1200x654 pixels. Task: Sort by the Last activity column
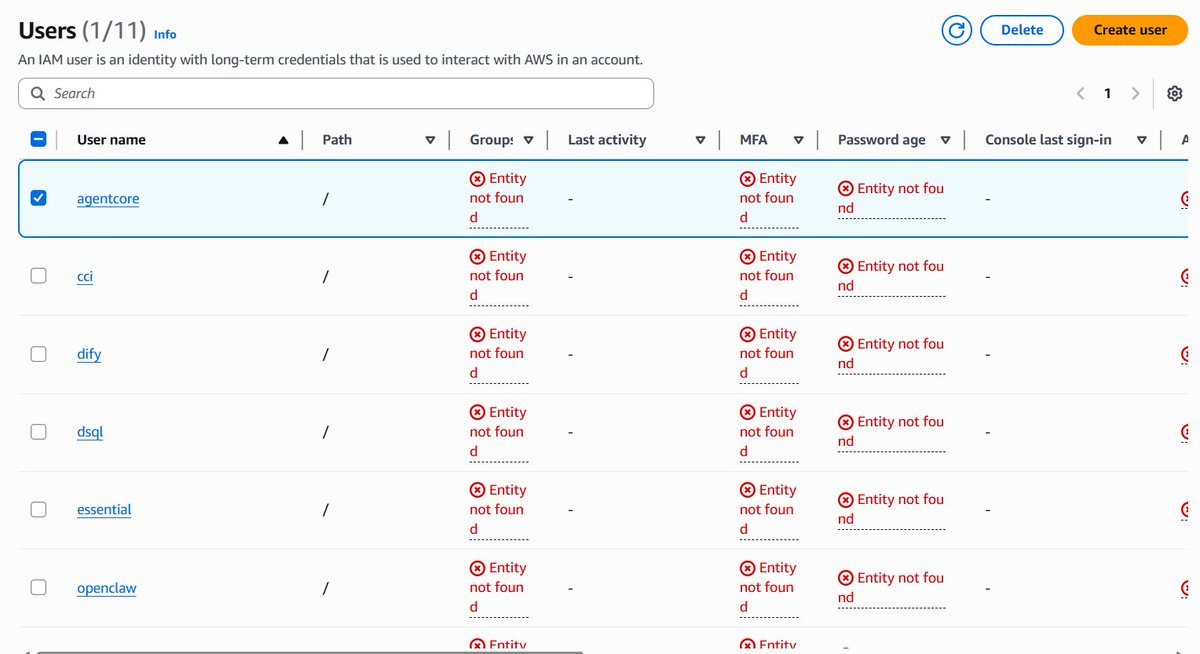point(700,140)
